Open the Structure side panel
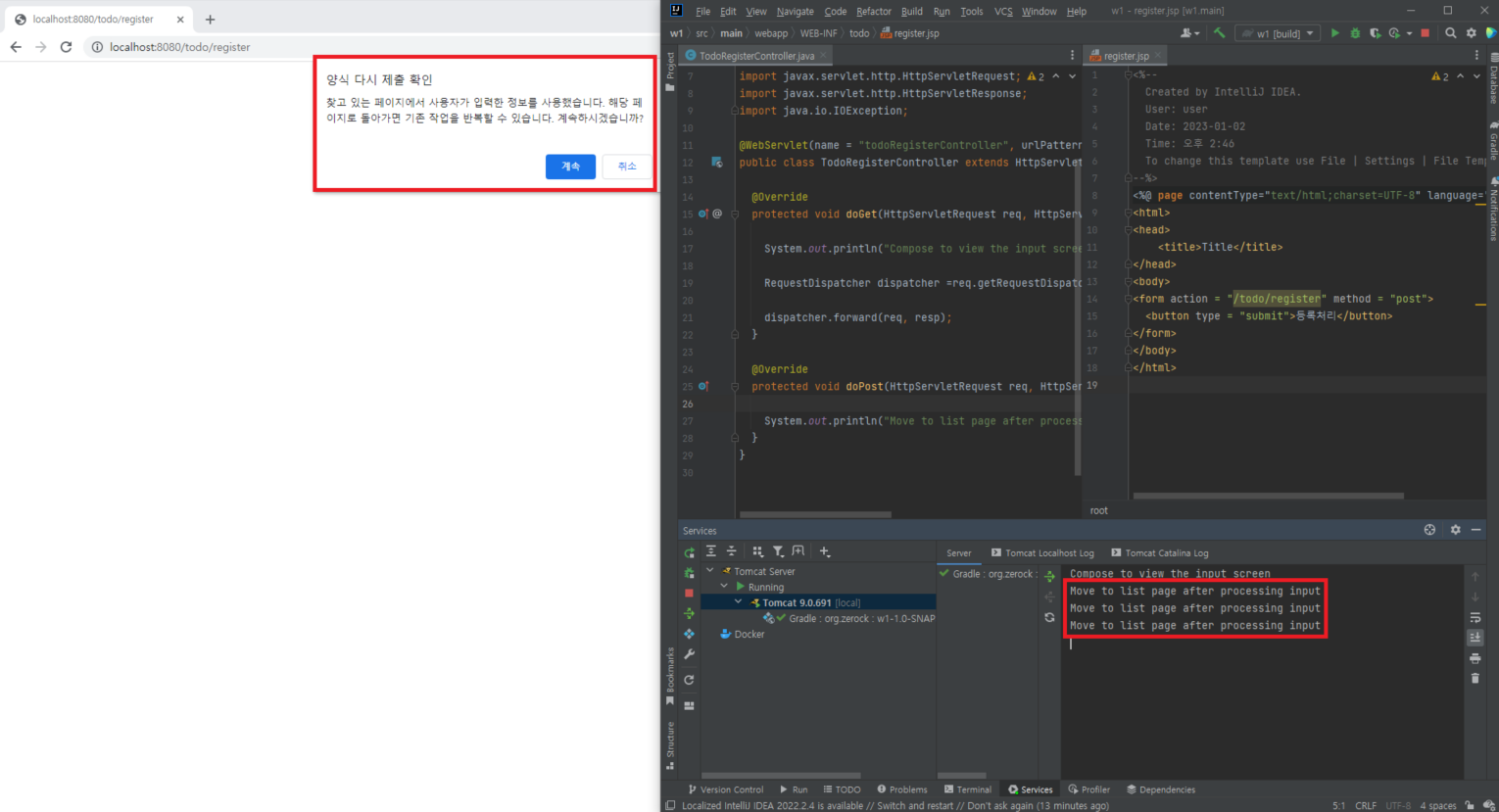The width and height of the screenshot is (1499, 812). click(x=670, y=745)
